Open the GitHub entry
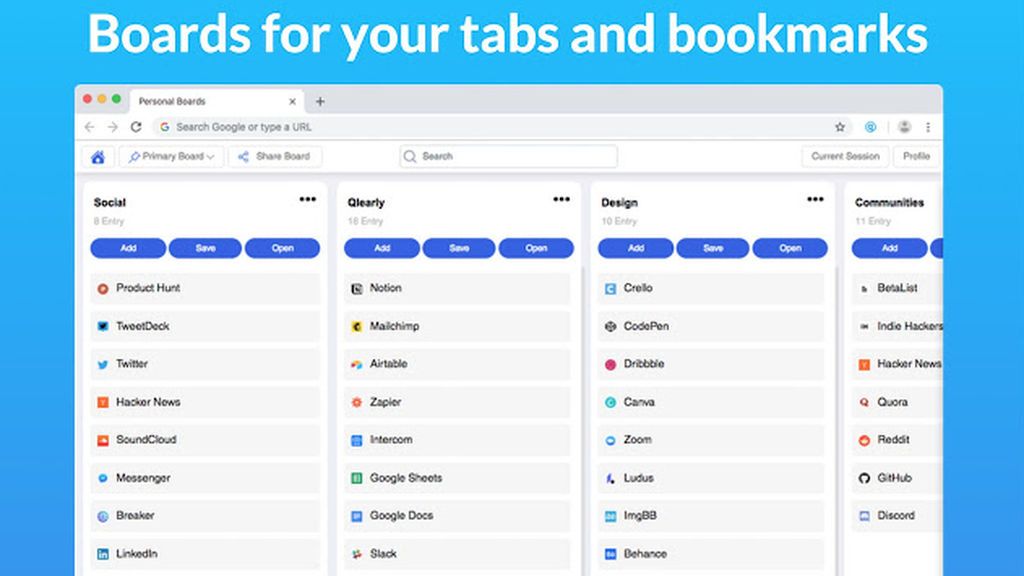 [x=897, y=477]
